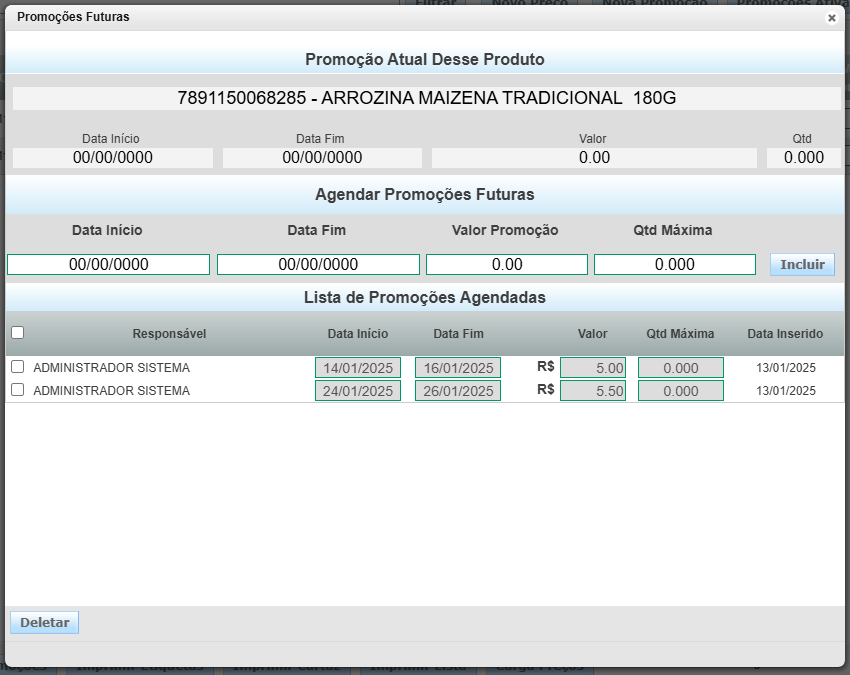The image size is (850, 675).
Task: Check the first ADMINISTRADOR SISTEMA row checkbox
Action: (17, 367)
